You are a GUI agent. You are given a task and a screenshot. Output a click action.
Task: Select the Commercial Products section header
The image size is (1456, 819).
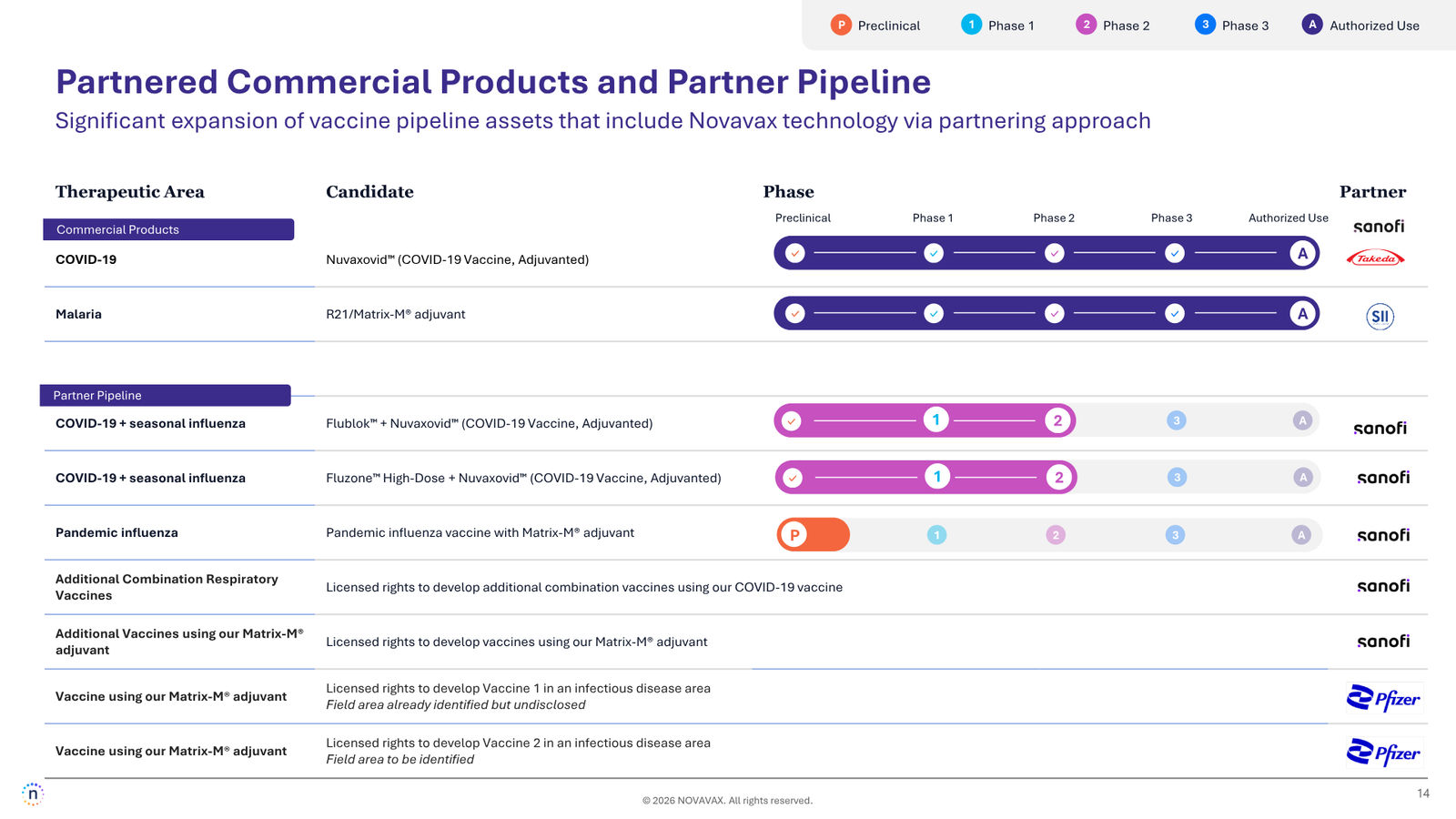[168, 229]
